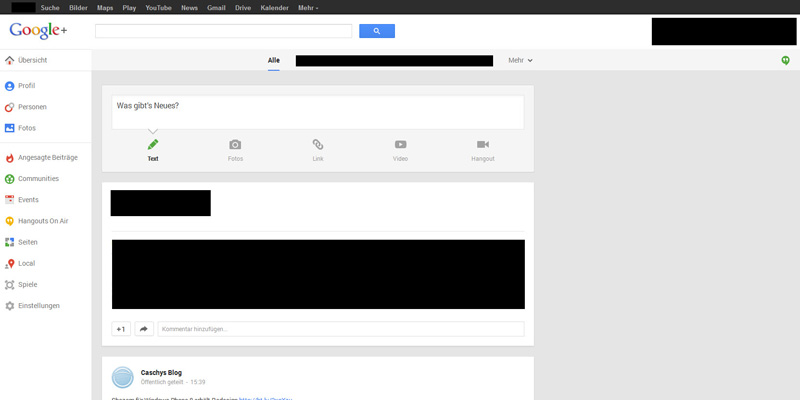Click the Google+ logo

pos(38,31)
